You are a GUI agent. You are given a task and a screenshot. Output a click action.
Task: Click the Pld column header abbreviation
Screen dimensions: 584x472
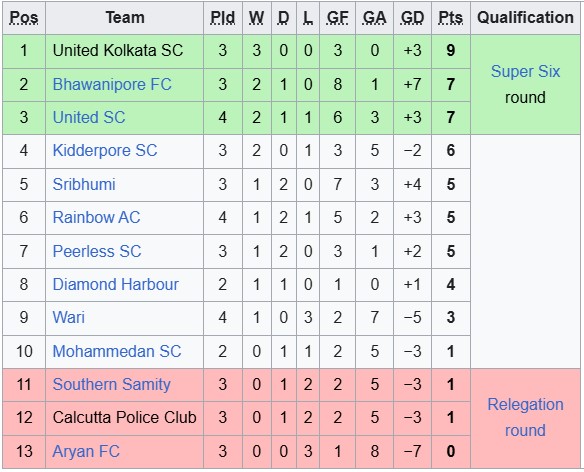click(223, 18)
